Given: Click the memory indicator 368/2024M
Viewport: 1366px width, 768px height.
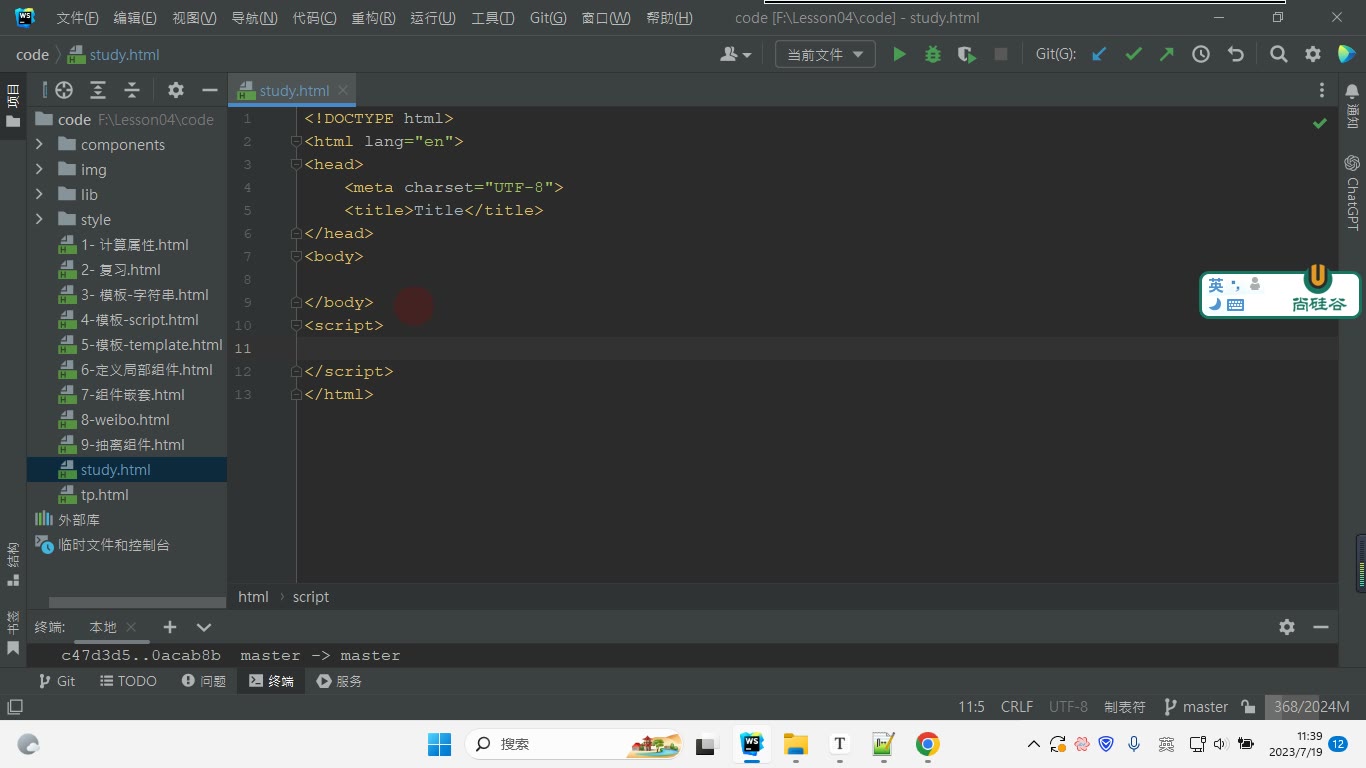Looking at the screenshot, I should [x=1311, y=707].
